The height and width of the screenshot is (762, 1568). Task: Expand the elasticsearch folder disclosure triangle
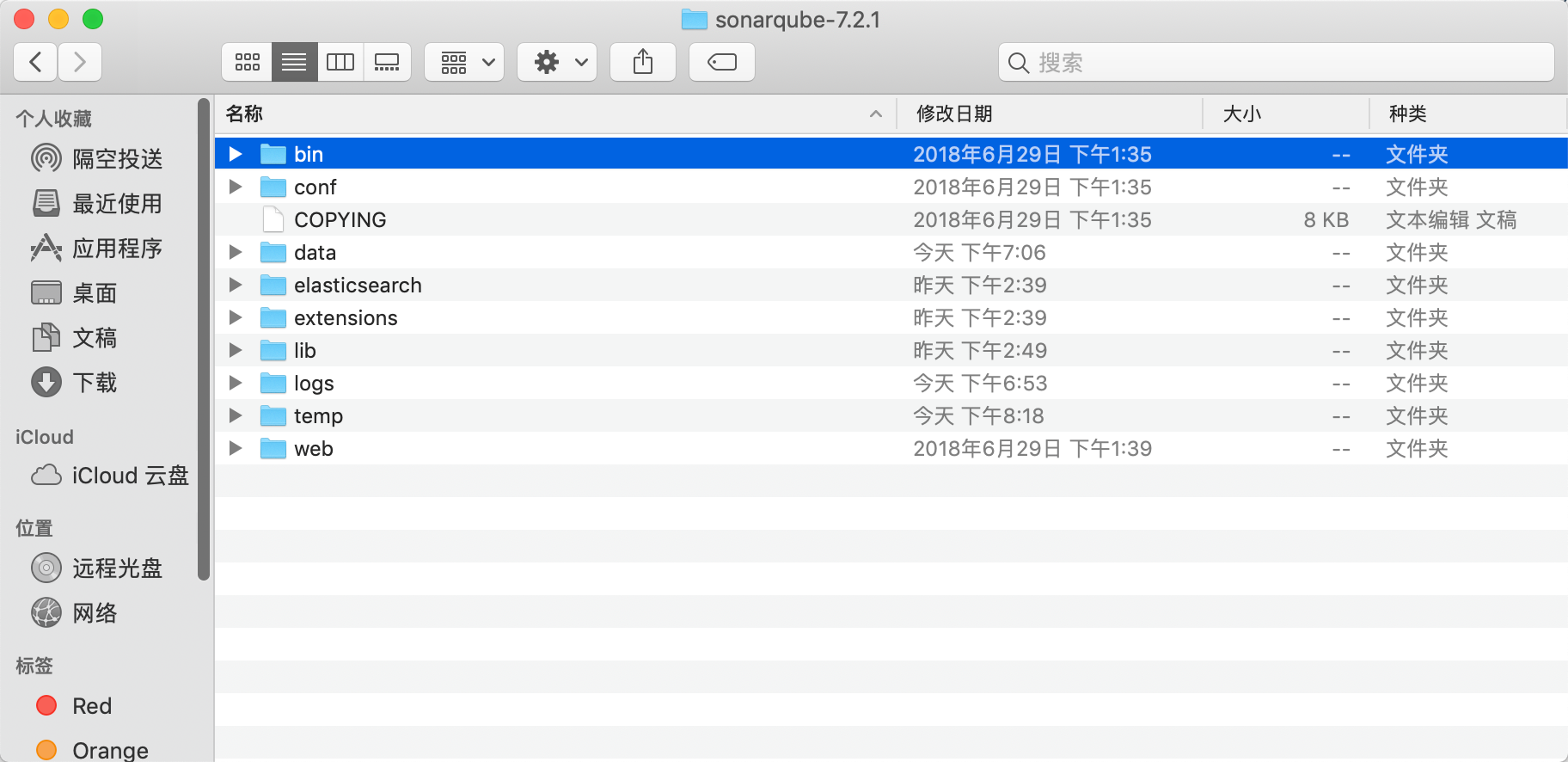coord(236,285)
